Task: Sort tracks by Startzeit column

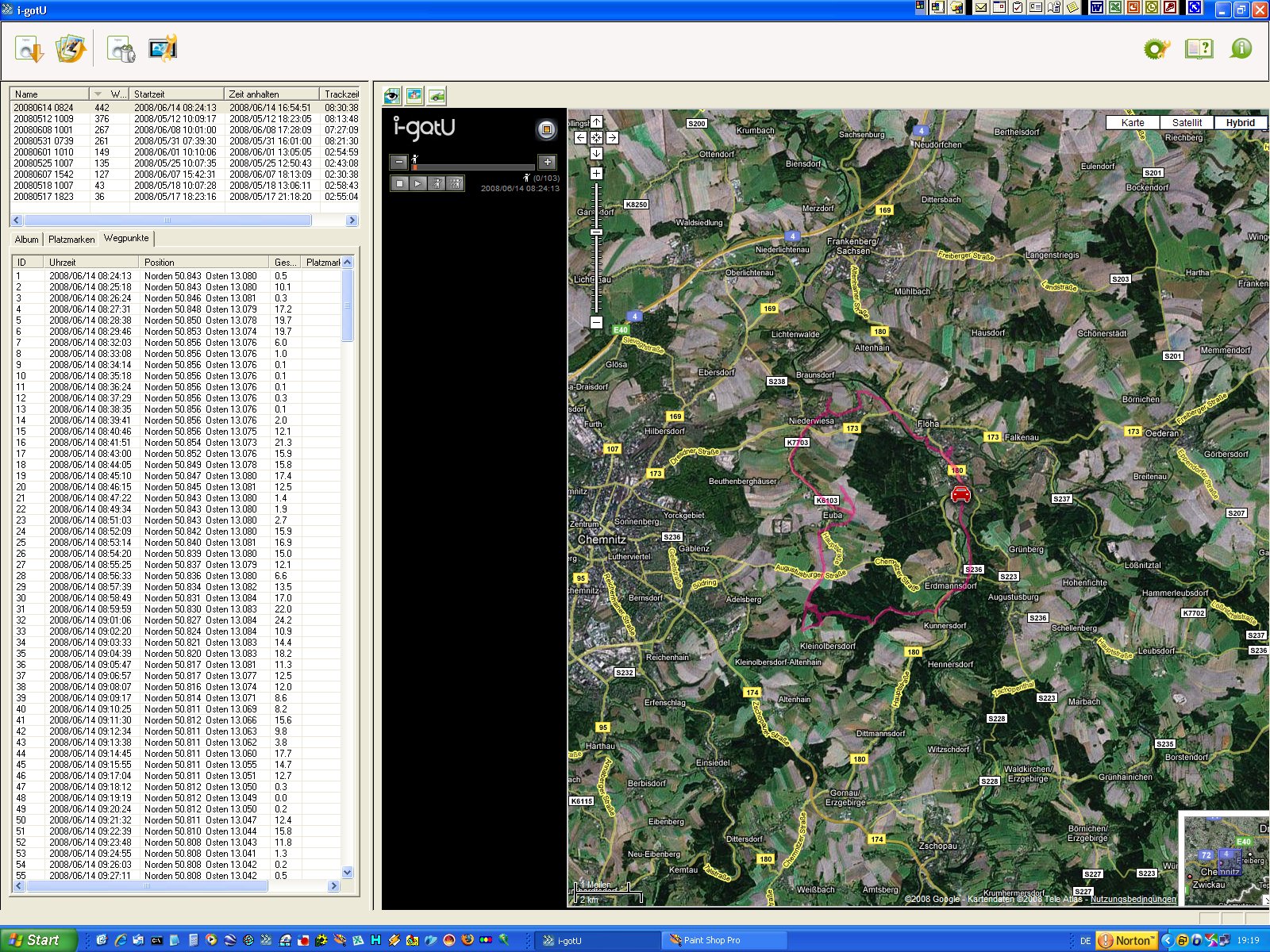Action: (177, 94)
